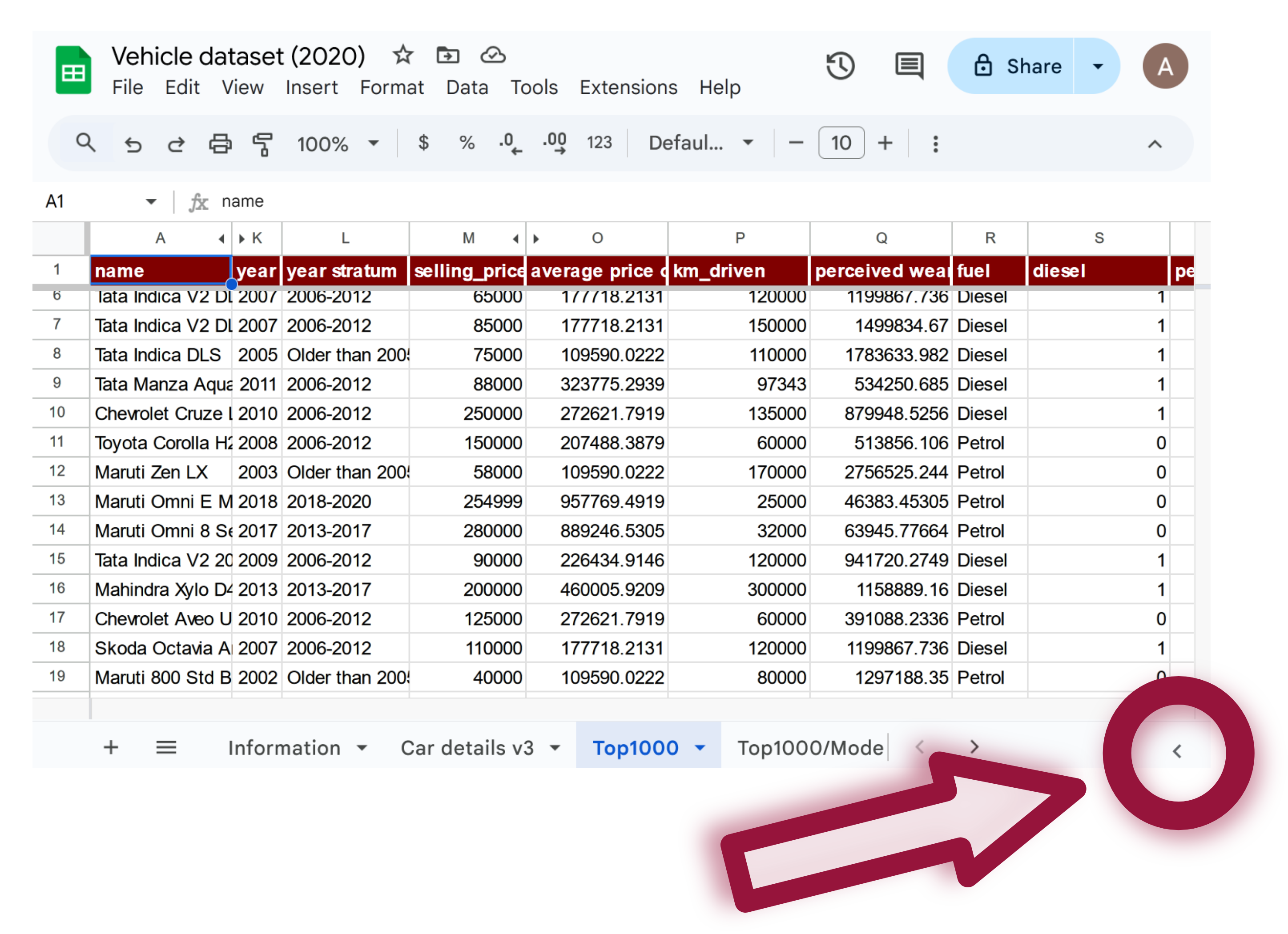Star the Vehicle dataset document
The height and width of the screenshot is (934, 1288).
tap(402, 55)
